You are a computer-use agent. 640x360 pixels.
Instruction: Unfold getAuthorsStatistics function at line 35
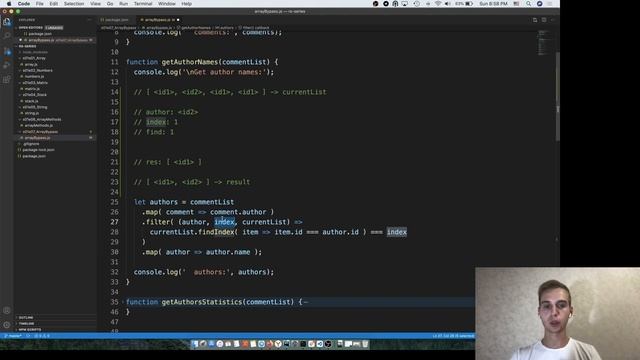click(x=123, y=302)
